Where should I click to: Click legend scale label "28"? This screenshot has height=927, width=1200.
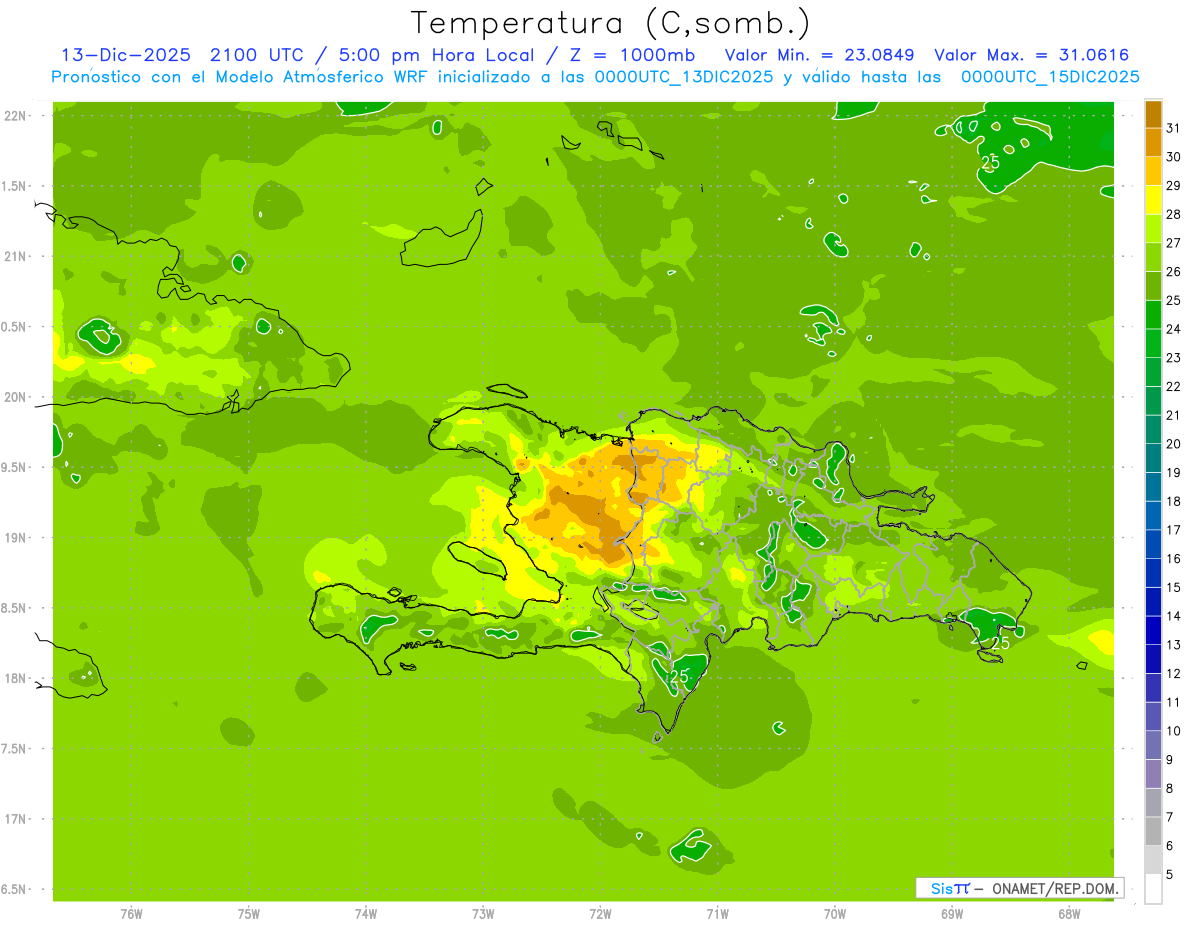coord(1173,214)
